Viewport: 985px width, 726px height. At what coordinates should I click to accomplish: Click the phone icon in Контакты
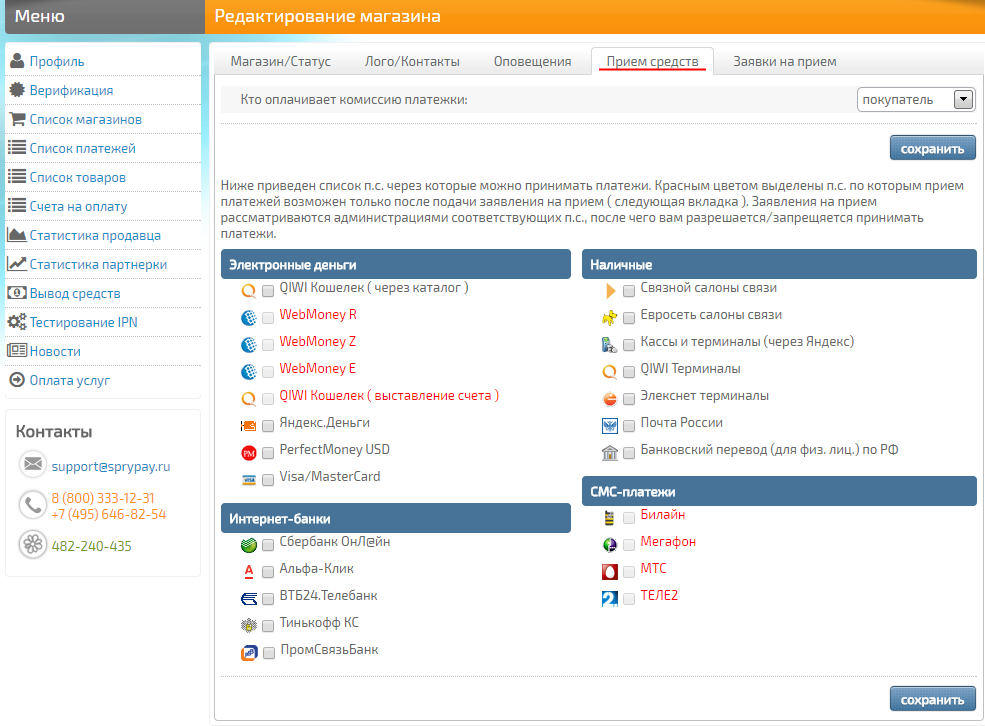(33, 505)
